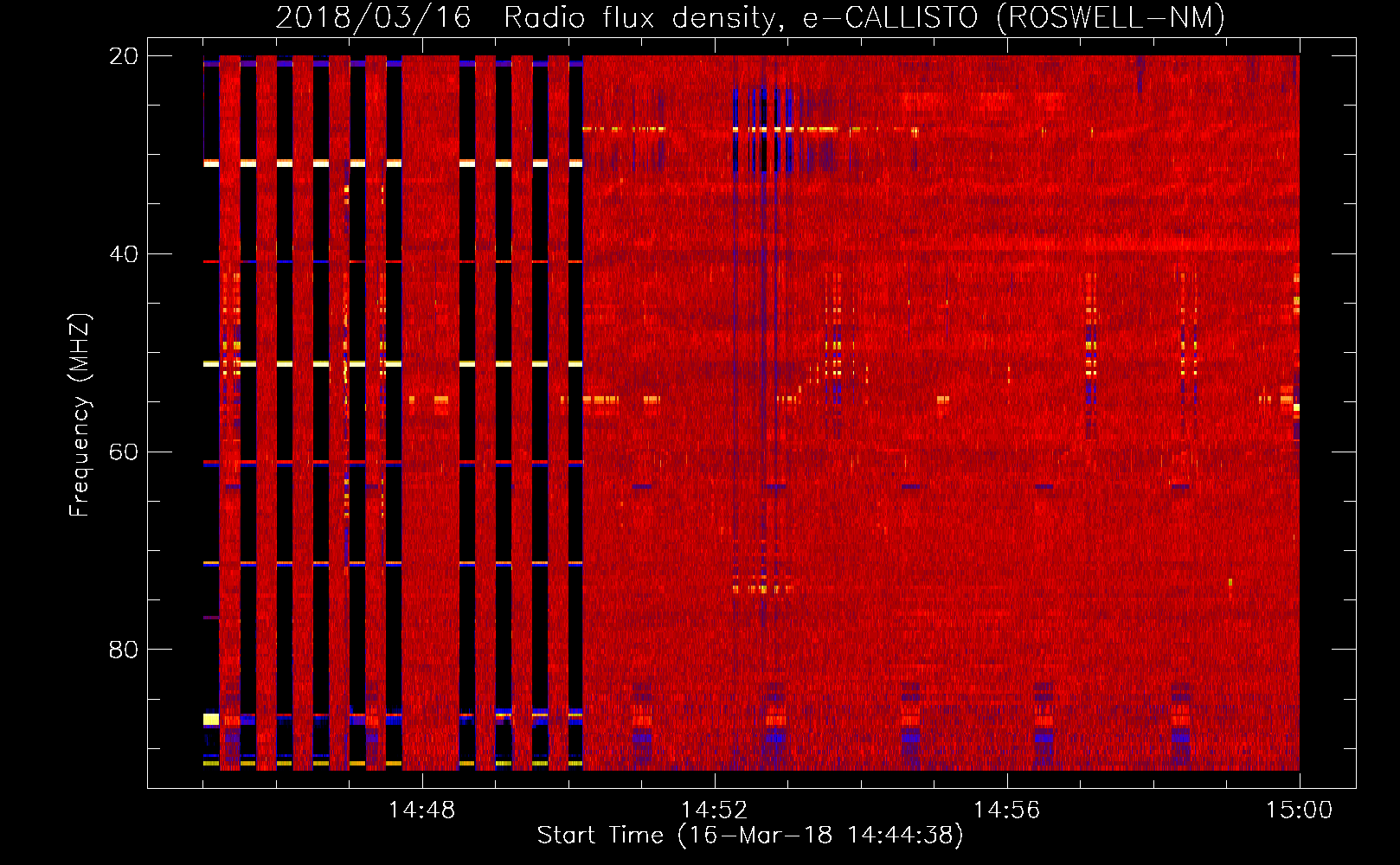Click the '14:56' time tick label

tap(1006, 811)
